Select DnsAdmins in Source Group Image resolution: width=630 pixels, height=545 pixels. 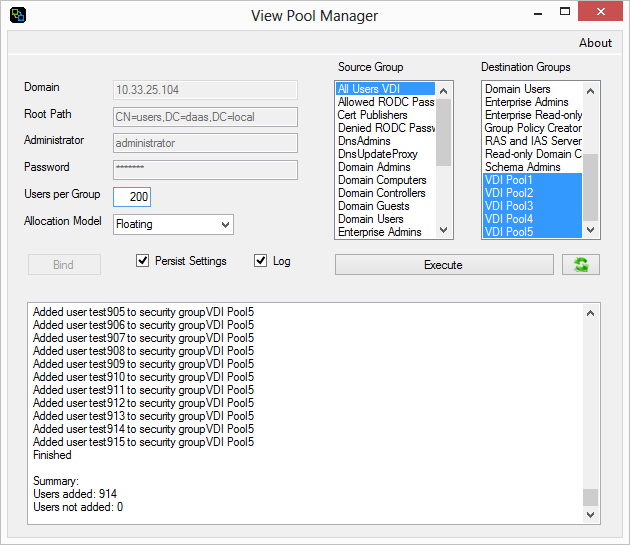tap(385, 141)
